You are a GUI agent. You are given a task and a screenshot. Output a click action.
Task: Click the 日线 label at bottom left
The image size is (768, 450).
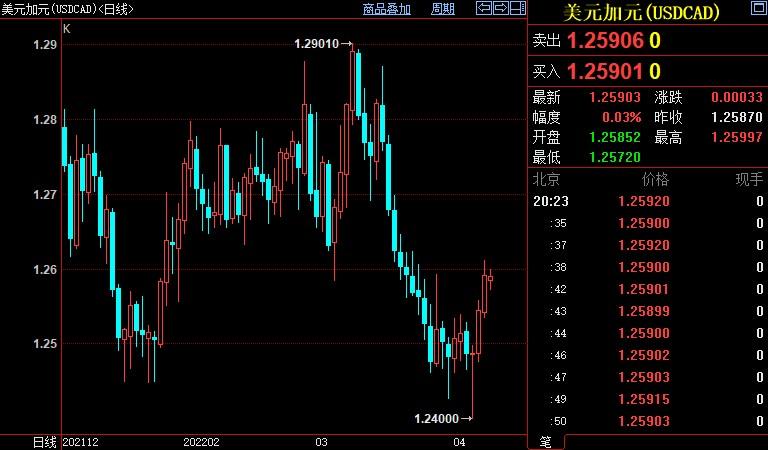[x=44, y=441]
